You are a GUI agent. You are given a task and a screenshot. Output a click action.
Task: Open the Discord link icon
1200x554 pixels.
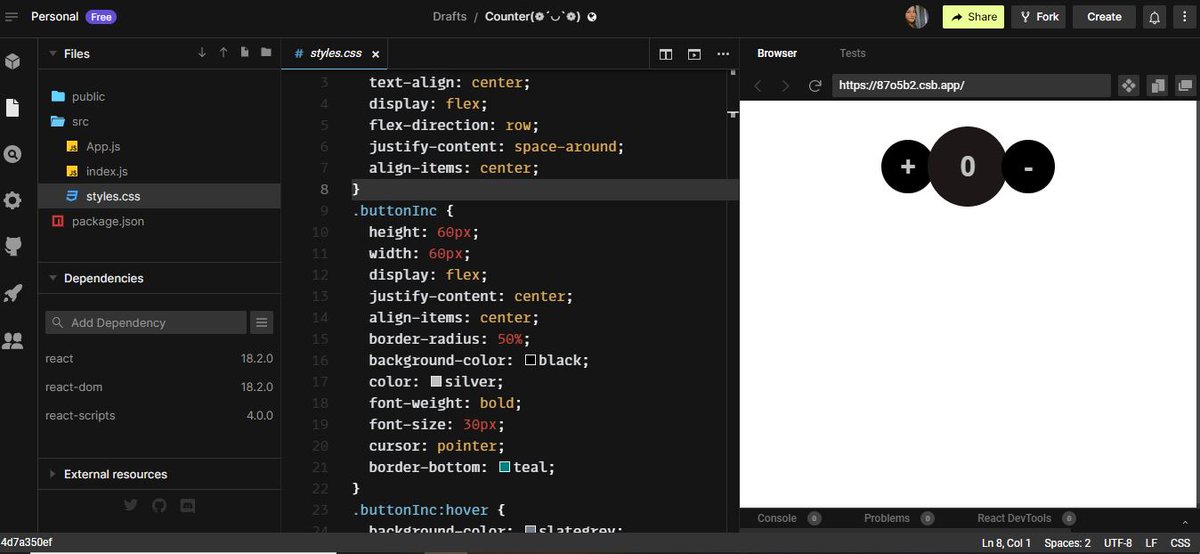coord(186,506)
